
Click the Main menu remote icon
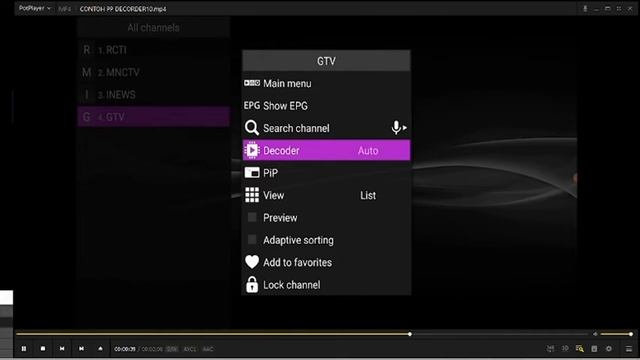(x=252, y=83)
